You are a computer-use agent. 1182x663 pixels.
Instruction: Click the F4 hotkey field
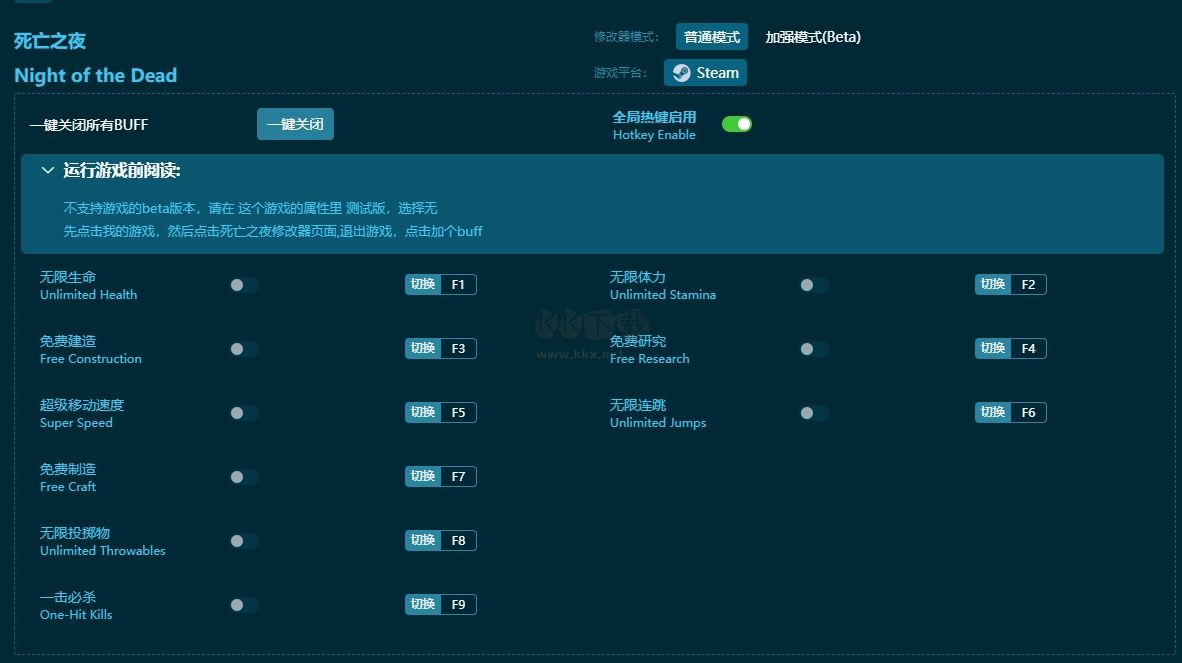[1028, 348]
